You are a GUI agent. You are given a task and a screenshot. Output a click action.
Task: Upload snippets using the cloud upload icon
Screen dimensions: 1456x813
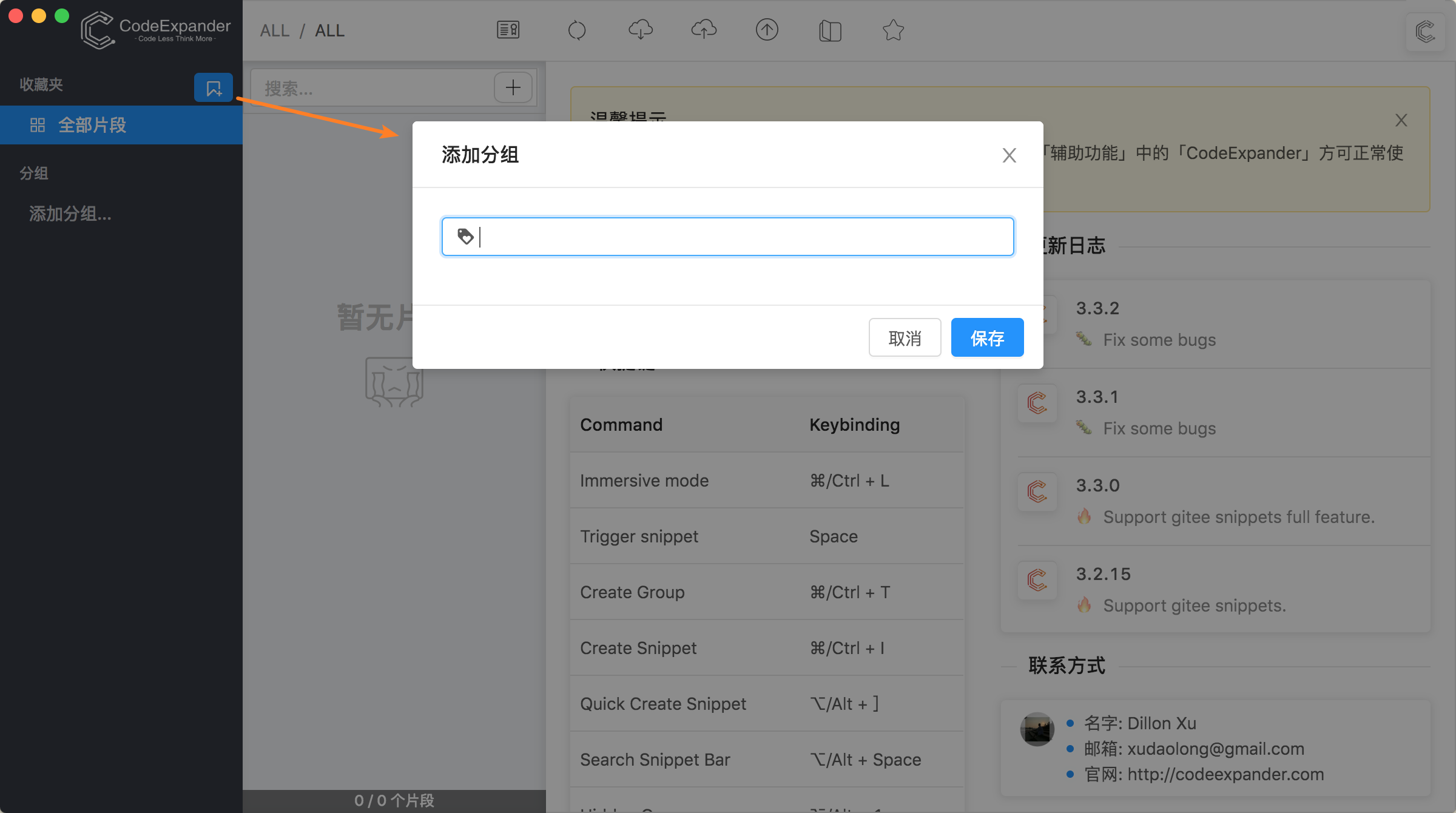pyautogui.click(x=703, y=29)
